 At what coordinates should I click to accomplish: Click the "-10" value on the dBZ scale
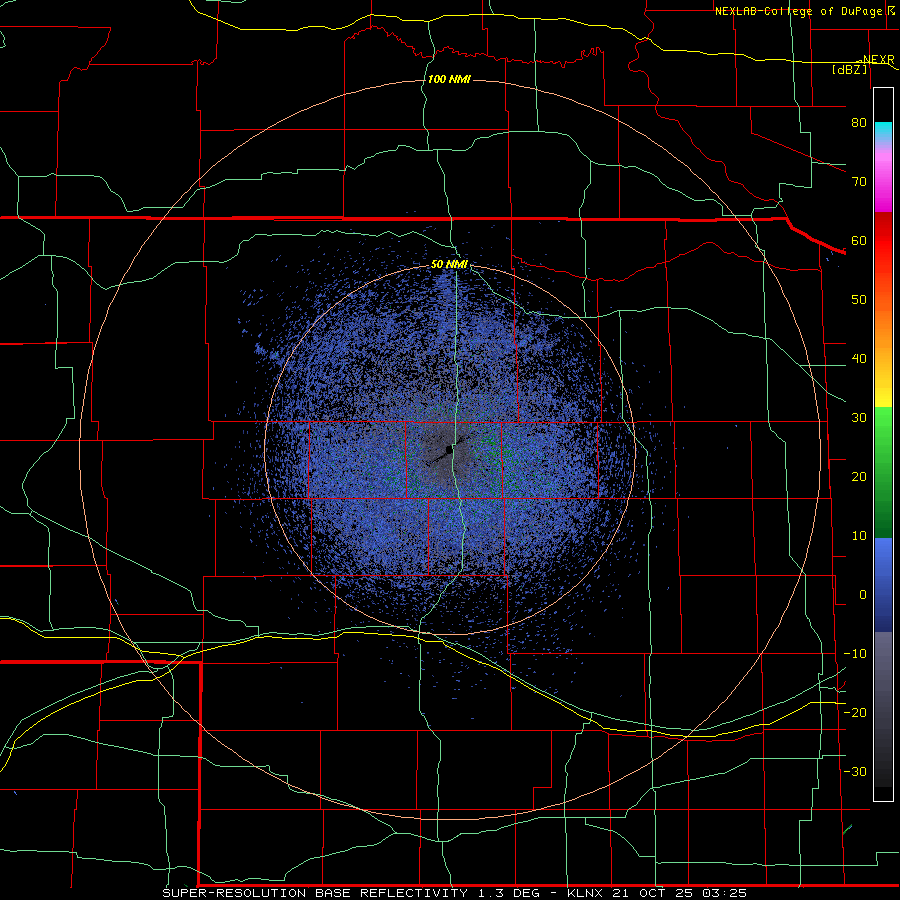pyautogui.click(x=855, y=654)
